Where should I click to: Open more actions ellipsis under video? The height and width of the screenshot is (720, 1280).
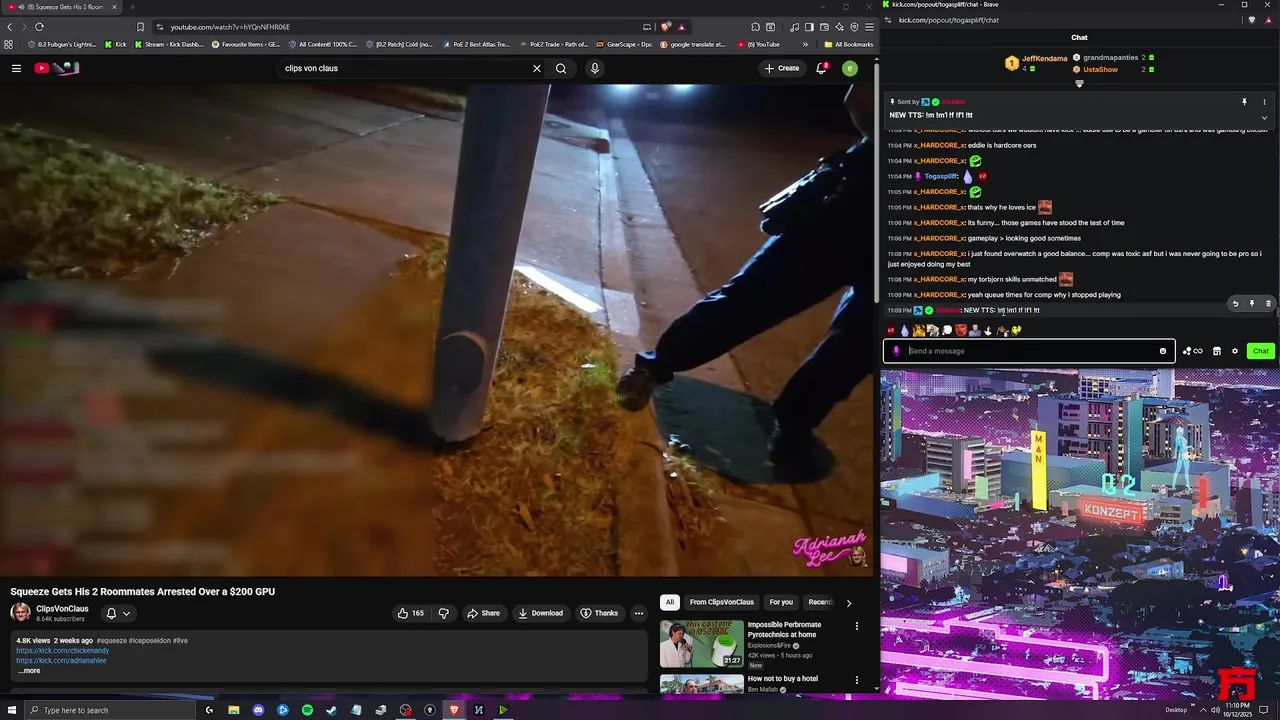tap(638, 613)
